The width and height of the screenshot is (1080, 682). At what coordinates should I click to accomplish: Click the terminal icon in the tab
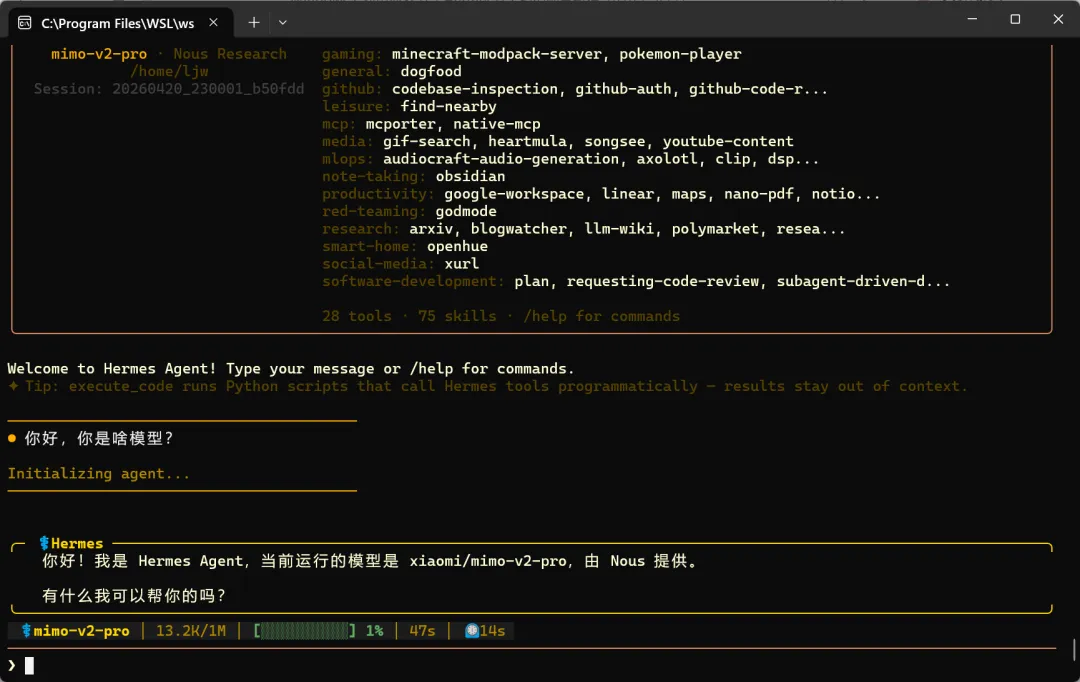click(25, 23)
